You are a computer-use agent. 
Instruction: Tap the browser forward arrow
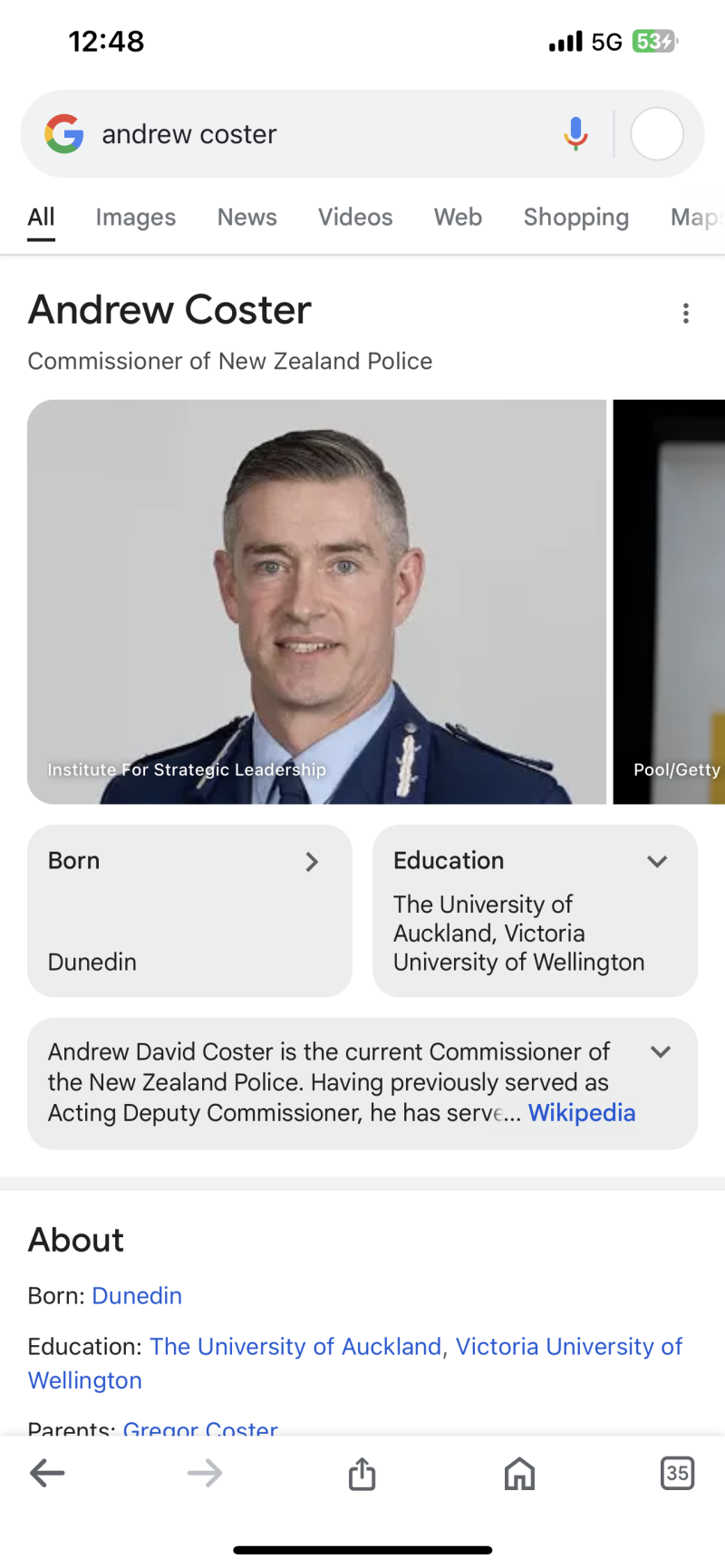[x=205, y=1473]
